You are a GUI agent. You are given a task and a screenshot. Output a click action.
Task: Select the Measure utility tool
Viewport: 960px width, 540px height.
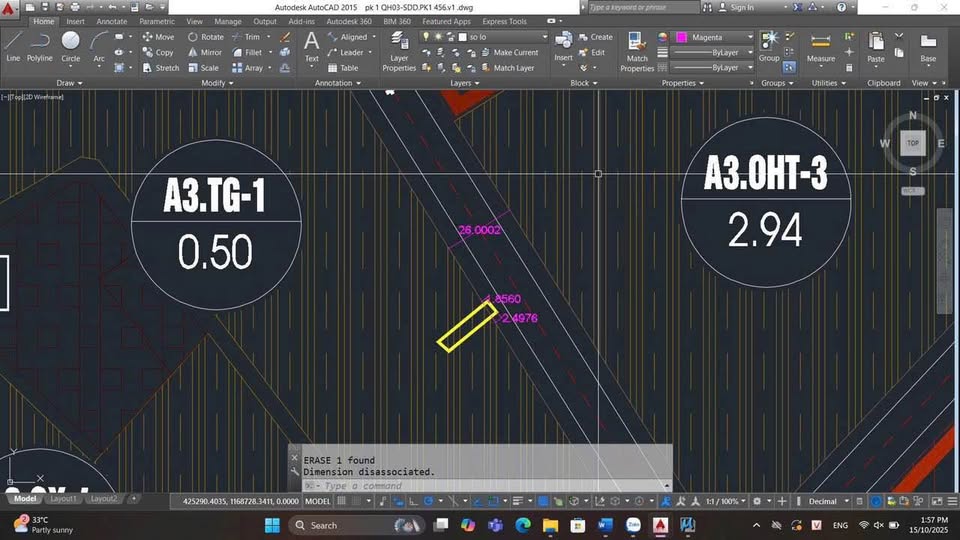click(x=821, y=48)
